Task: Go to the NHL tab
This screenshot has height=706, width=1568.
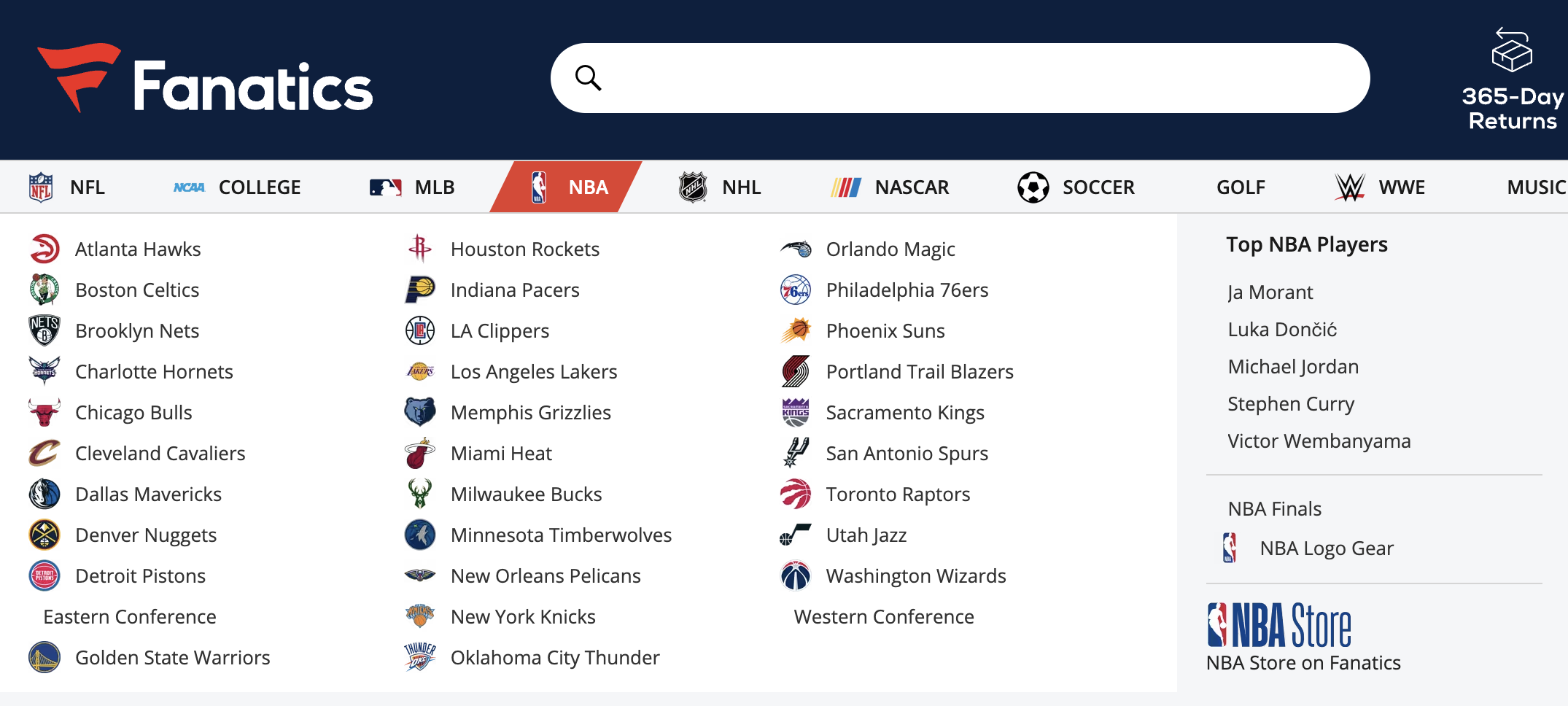Action: 720,187
